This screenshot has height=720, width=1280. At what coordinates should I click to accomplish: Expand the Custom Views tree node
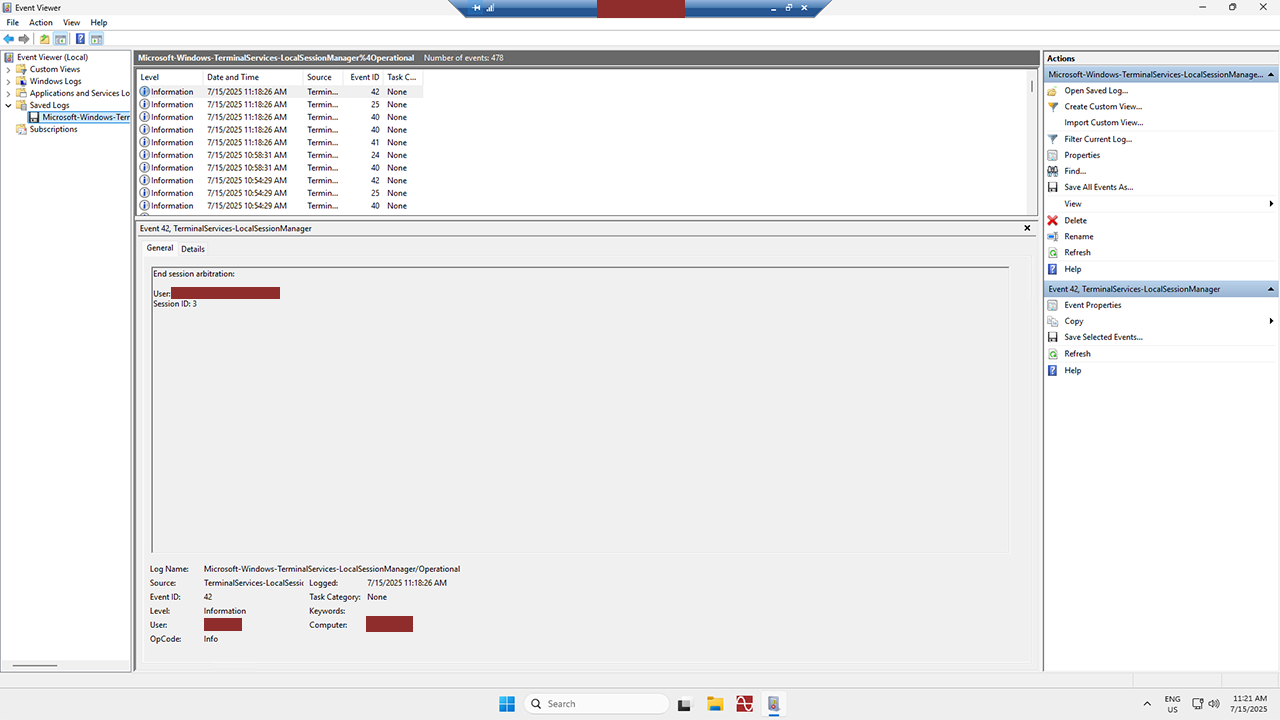coord(8,69)
